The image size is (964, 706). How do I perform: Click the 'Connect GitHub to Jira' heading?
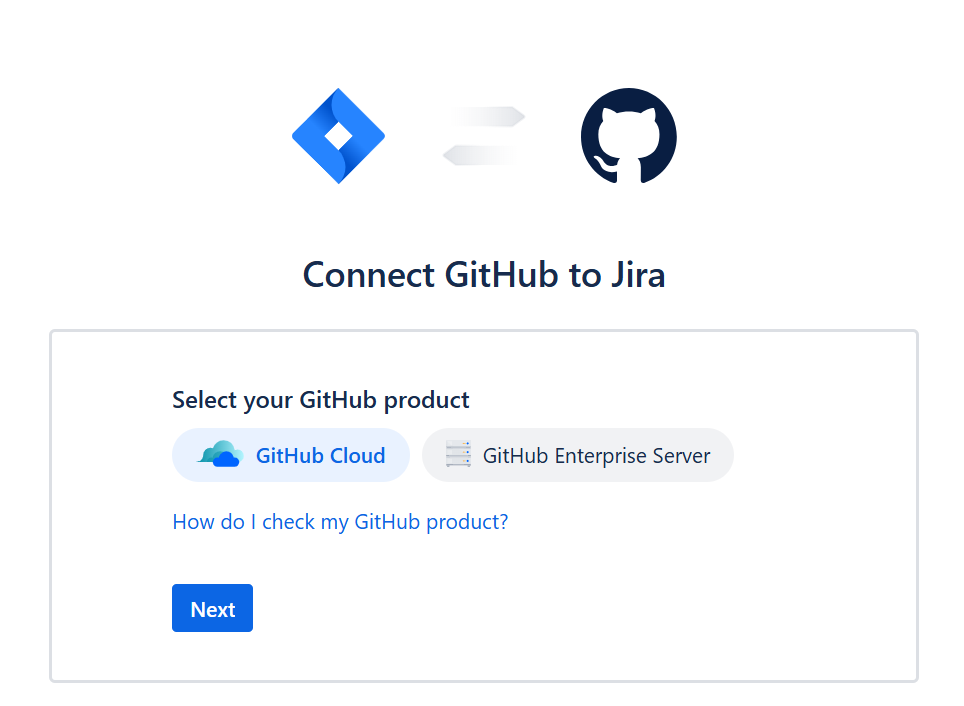coord(484,274)
